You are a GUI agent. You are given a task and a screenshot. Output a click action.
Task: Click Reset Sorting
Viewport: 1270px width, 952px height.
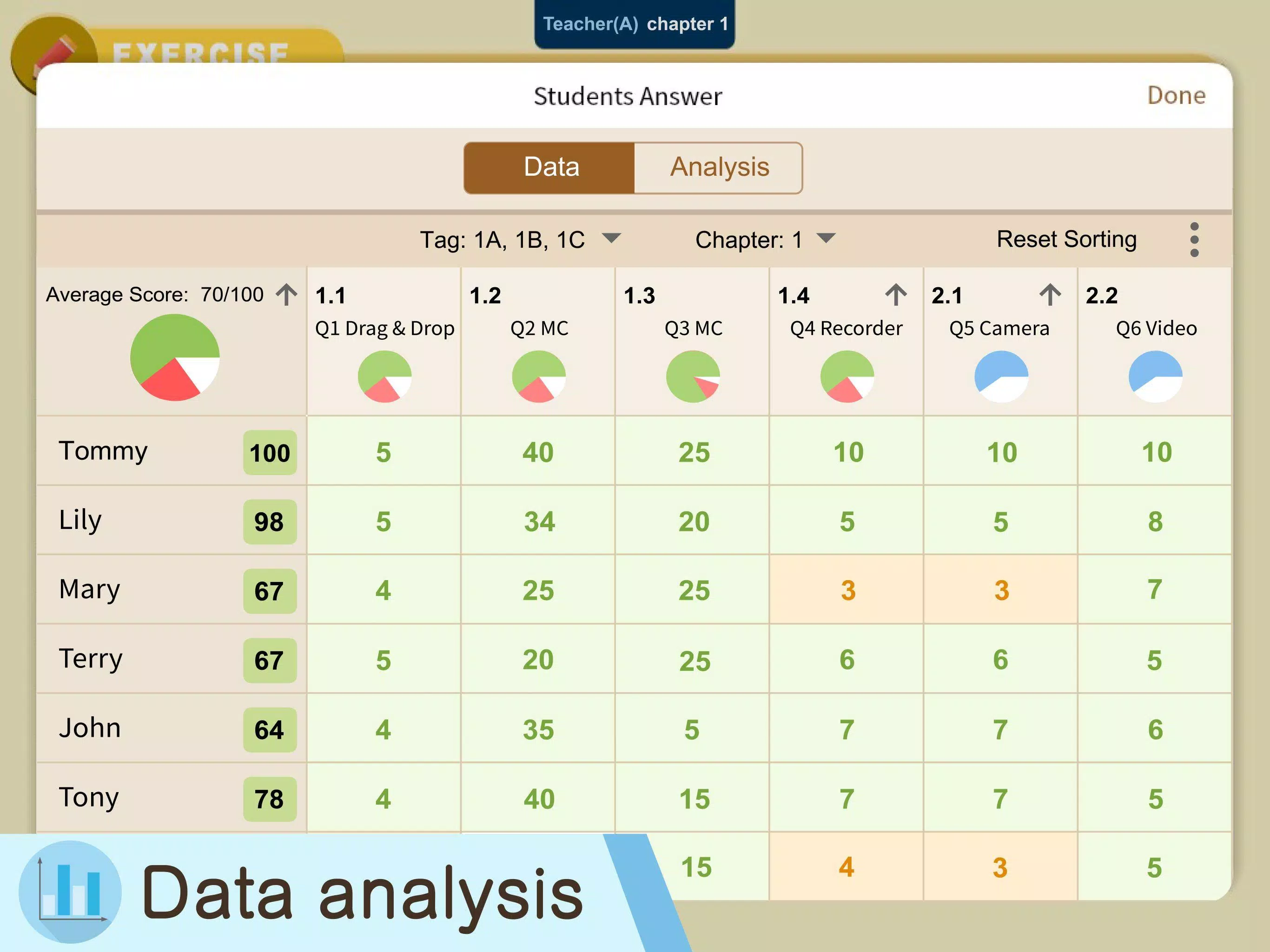pos(1066,239)
